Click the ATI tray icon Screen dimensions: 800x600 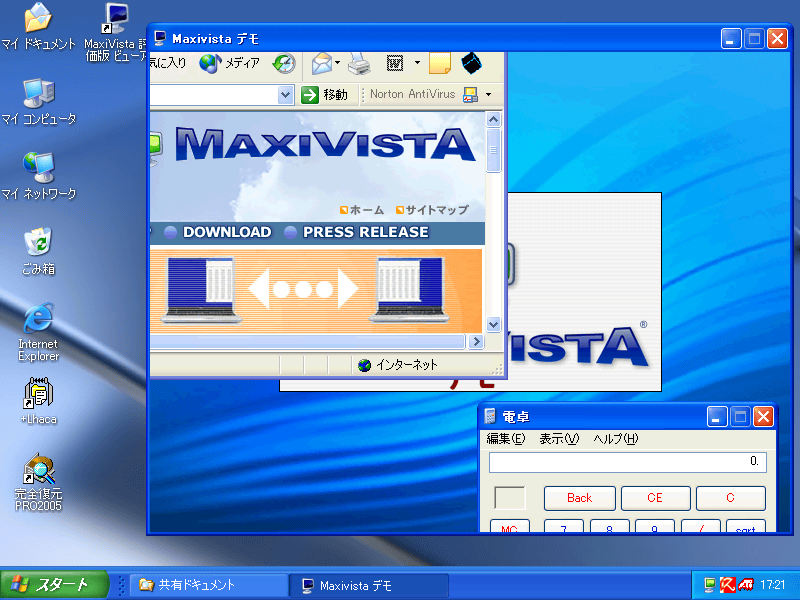coord(746,585)
